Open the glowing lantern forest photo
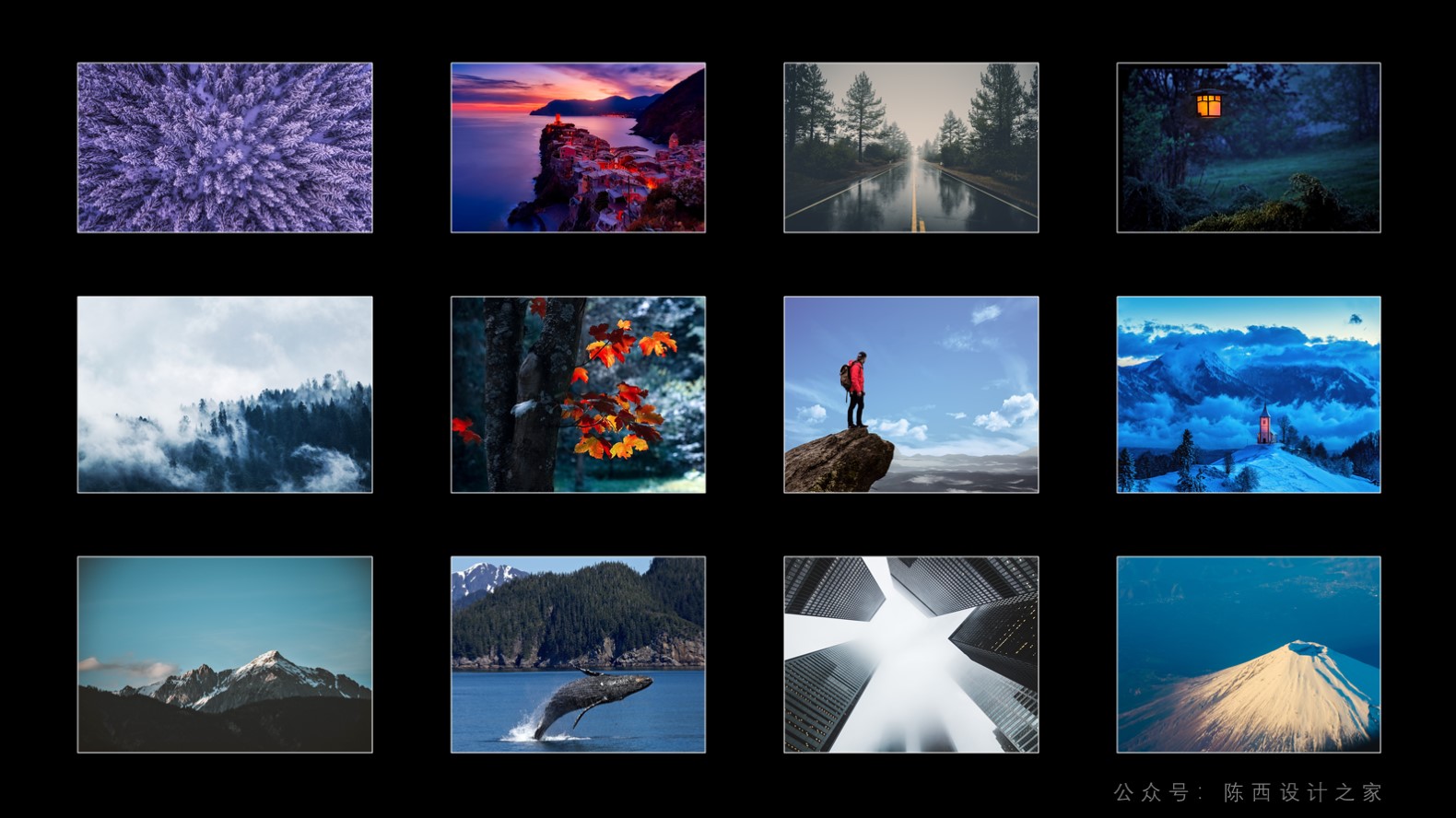This screenshot has width=1456, height=818. coord(1249,147)
